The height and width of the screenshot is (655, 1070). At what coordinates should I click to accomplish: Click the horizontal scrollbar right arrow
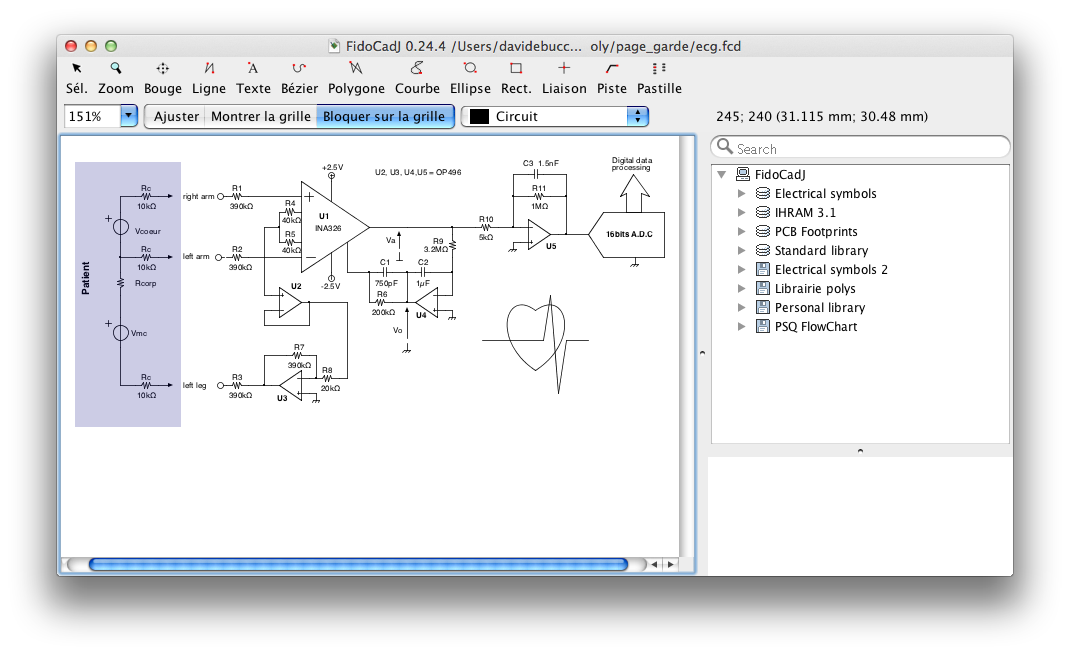pyautogui.click(x=670, y=565)
